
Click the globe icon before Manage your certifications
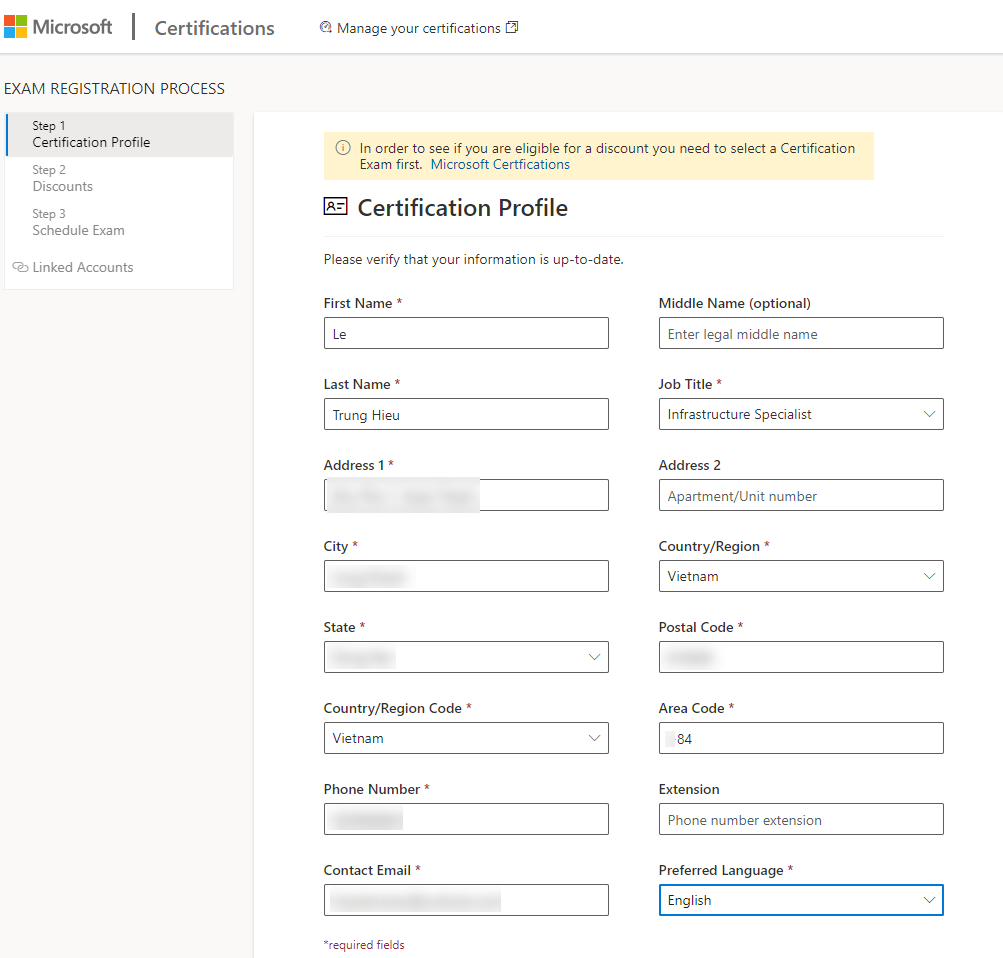pos(325,27)
